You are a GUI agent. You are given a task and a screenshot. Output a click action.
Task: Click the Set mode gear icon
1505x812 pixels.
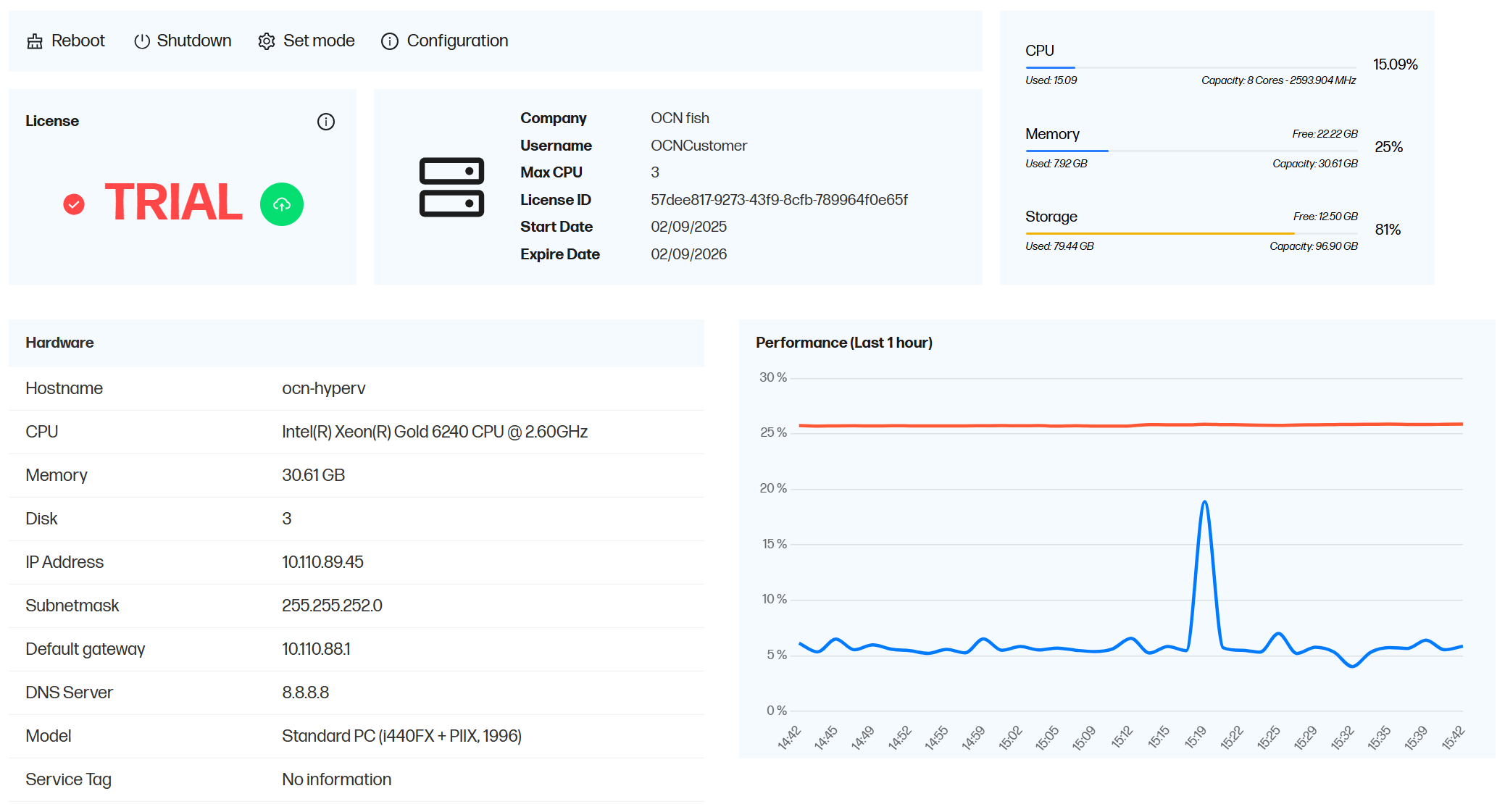pyautogui.click(x=267, y=41)
